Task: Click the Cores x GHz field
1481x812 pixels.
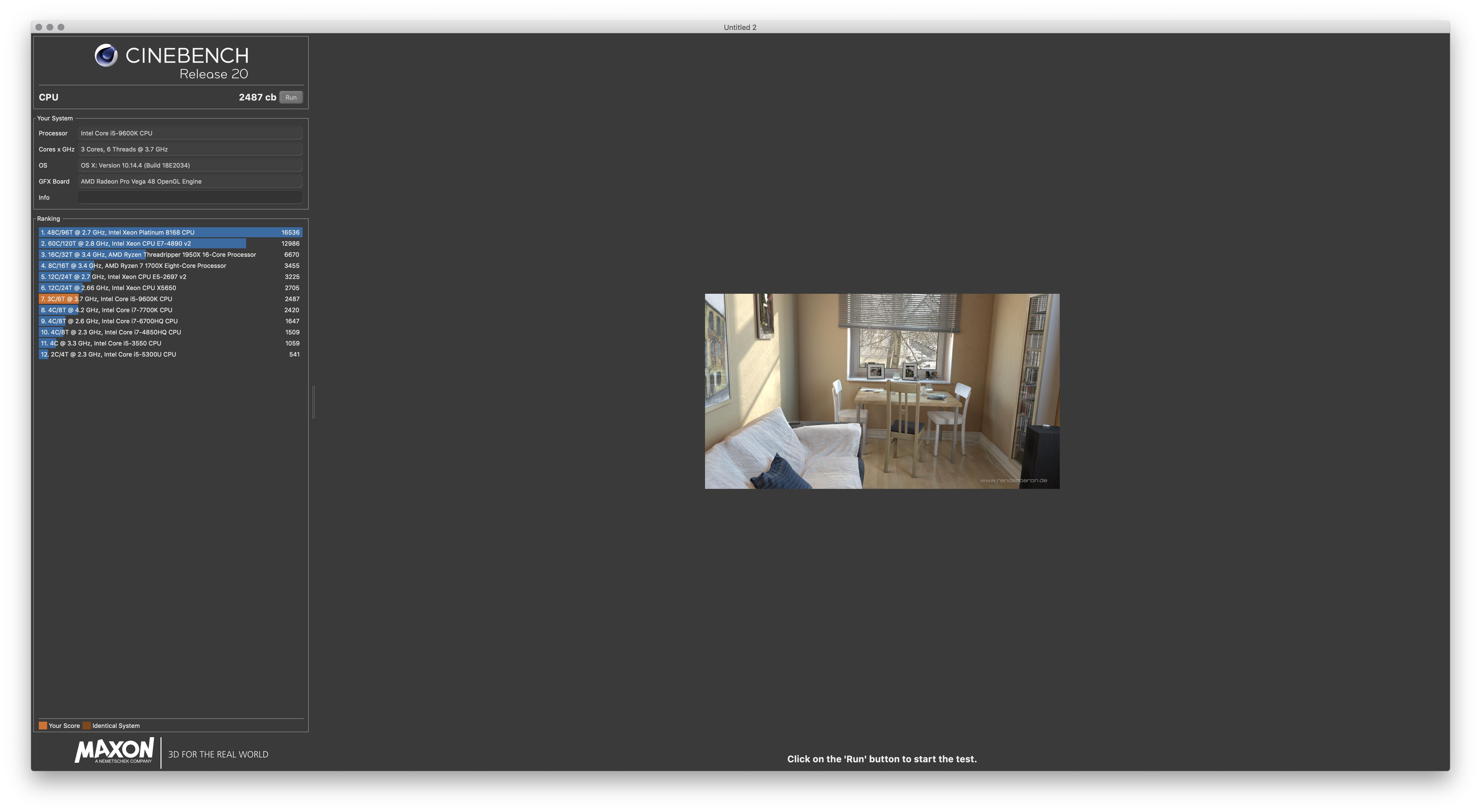Action: [x=190, y=149]
